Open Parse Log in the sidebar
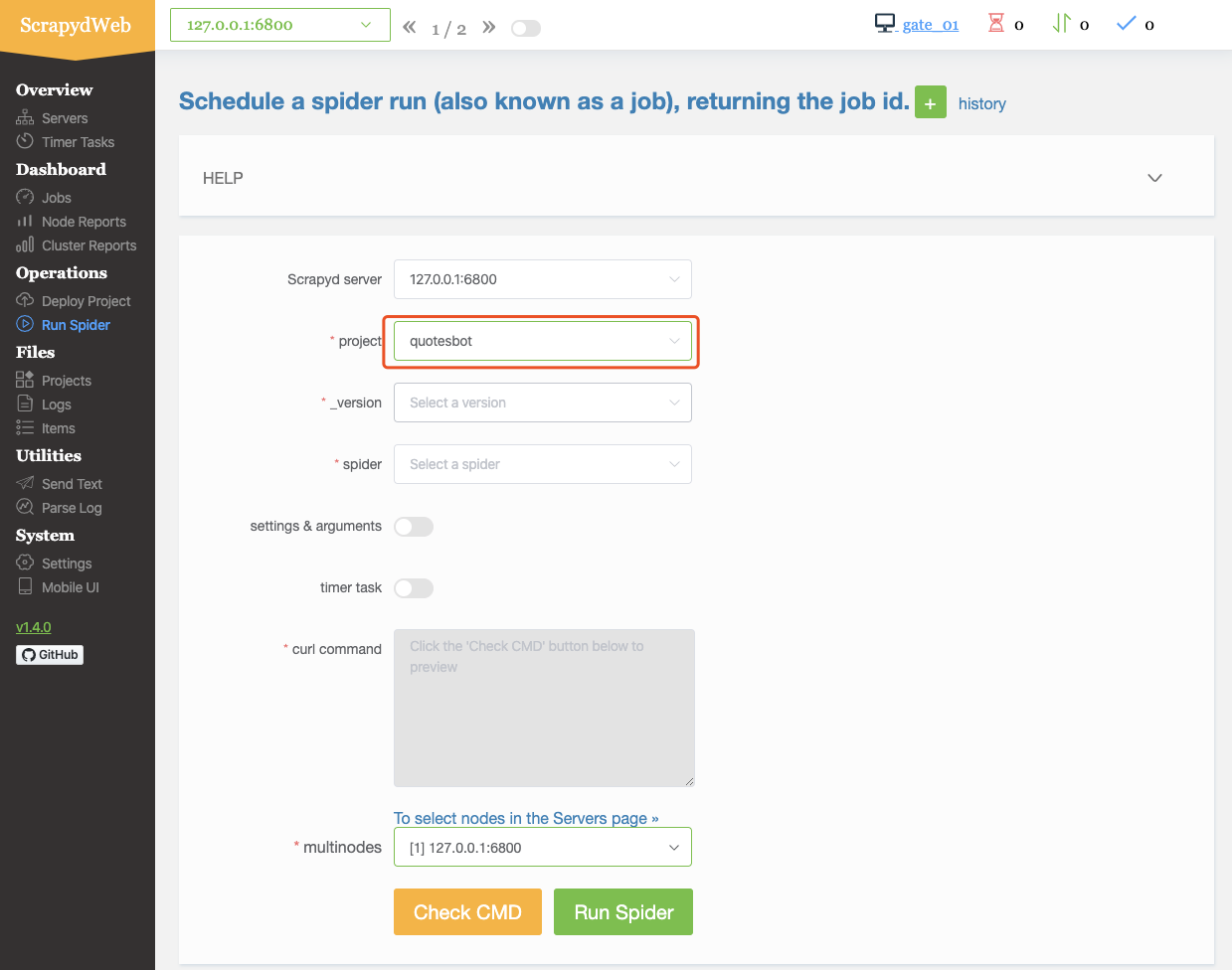 (x=72, y=508)
